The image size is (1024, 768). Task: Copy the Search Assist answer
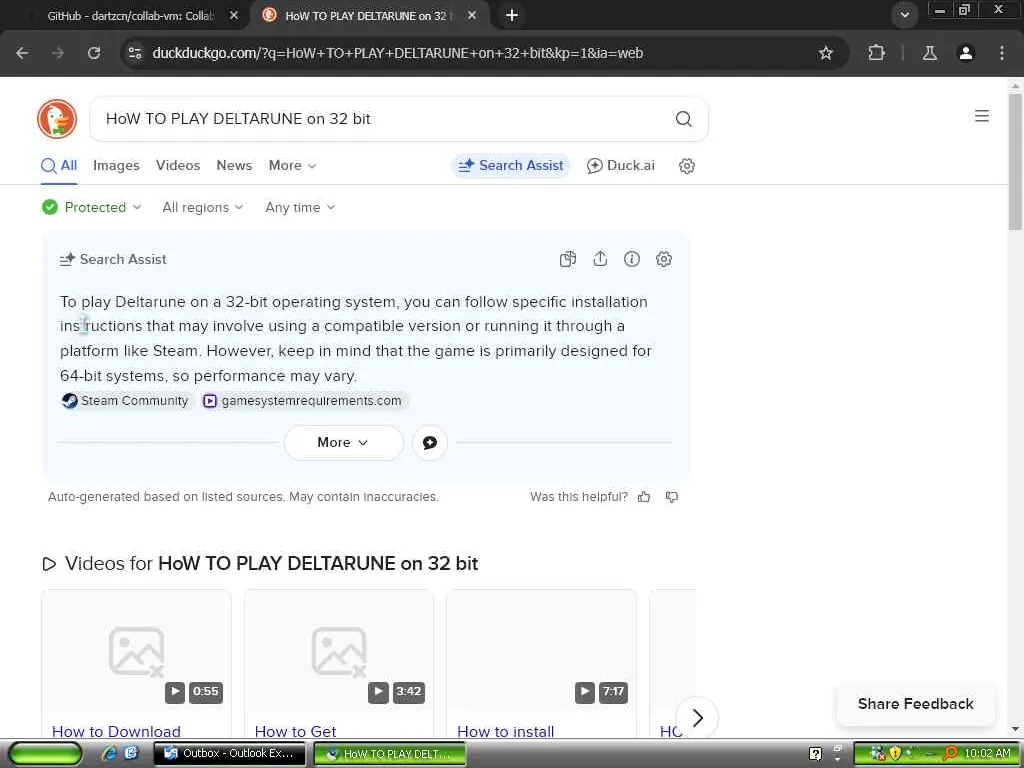point(568,259)
